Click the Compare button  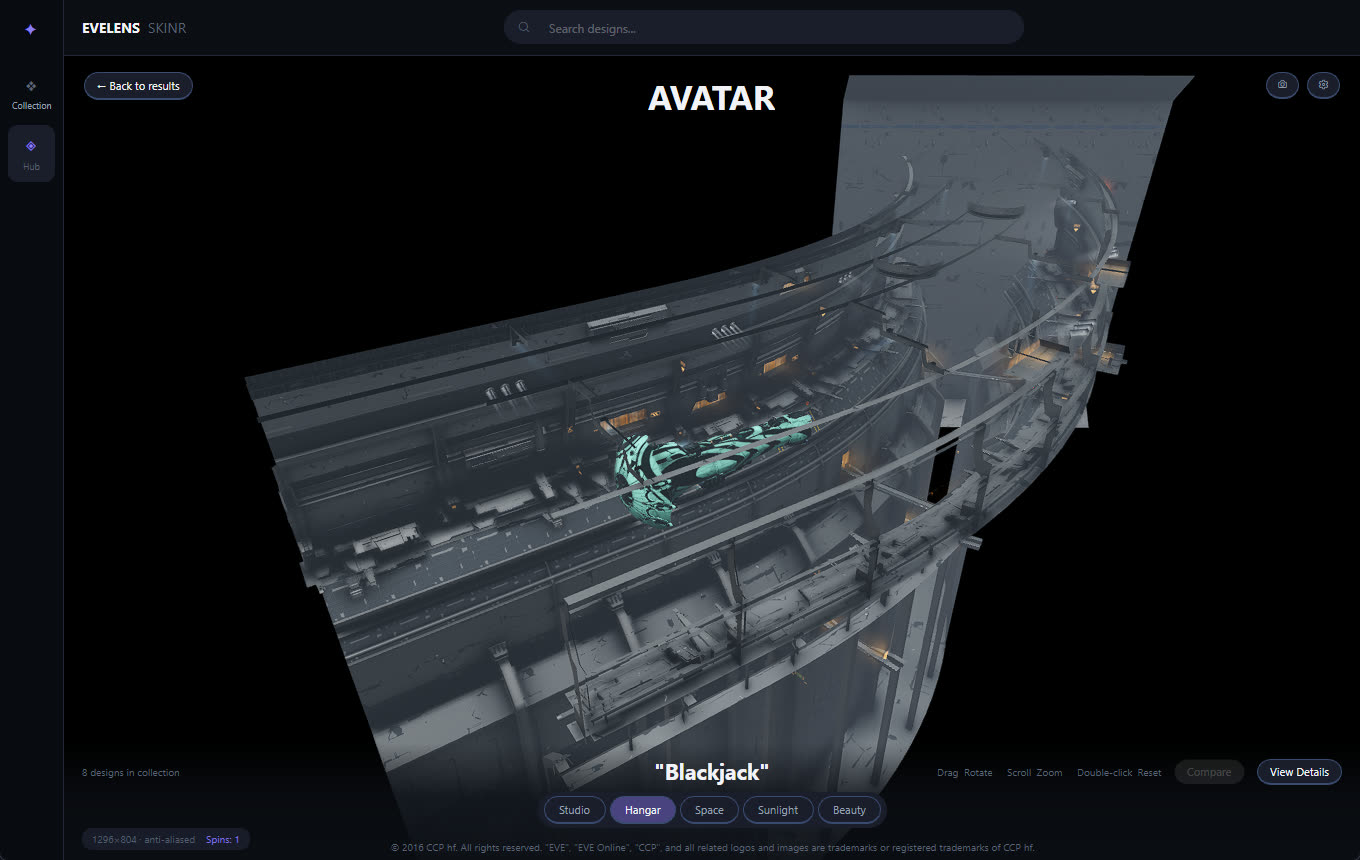coord(1209,772)
